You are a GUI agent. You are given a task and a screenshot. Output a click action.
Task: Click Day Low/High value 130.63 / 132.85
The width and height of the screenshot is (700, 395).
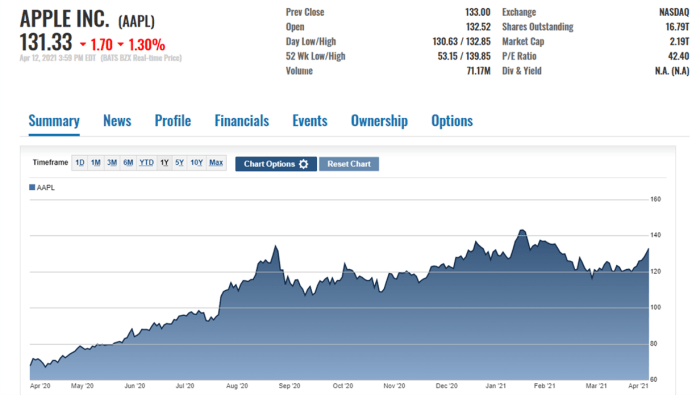click(461, 42)
